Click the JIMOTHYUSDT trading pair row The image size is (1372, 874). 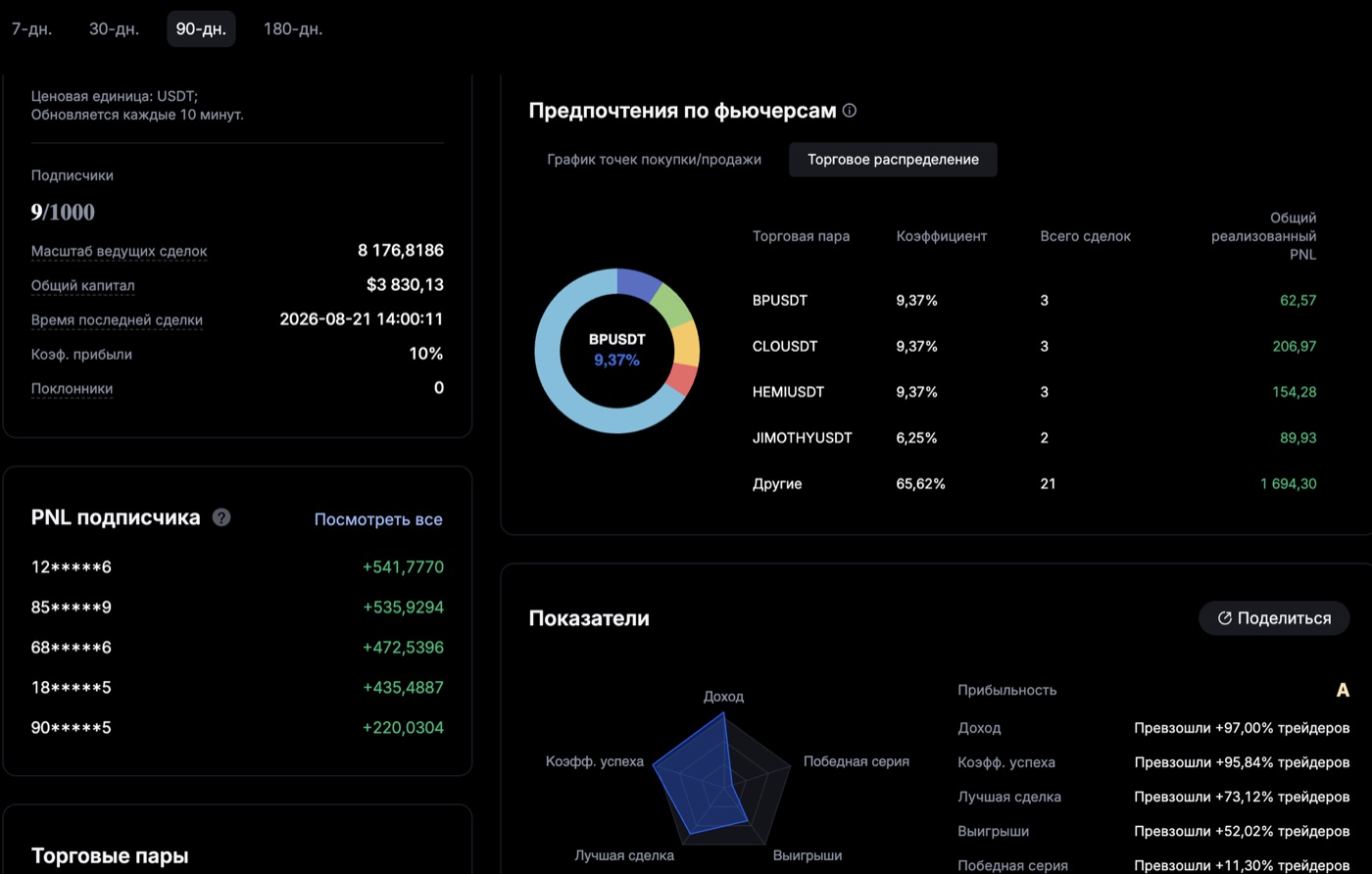[1034, 438]
